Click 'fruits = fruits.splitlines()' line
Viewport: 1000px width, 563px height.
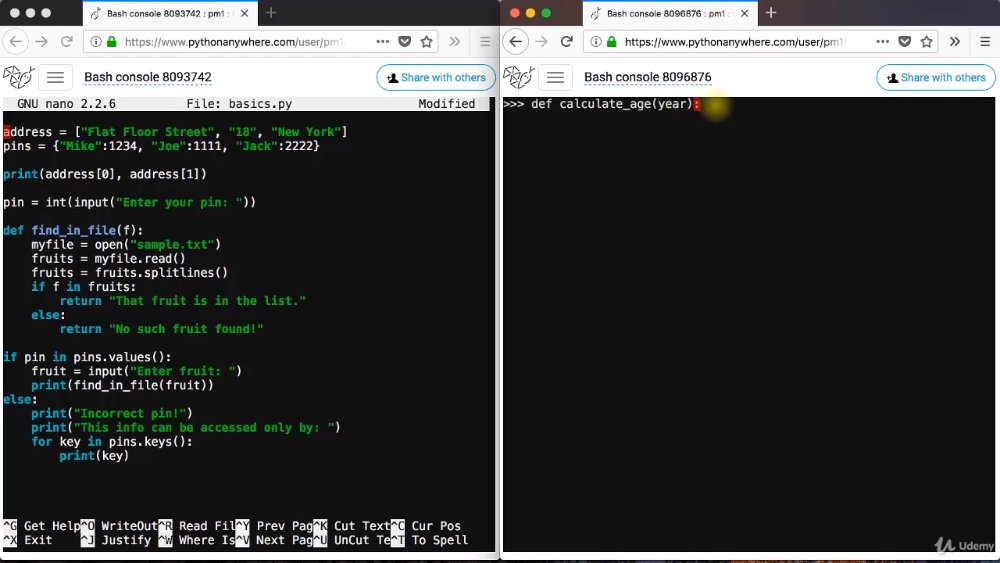pyautogui.click(x=129, y=272)
